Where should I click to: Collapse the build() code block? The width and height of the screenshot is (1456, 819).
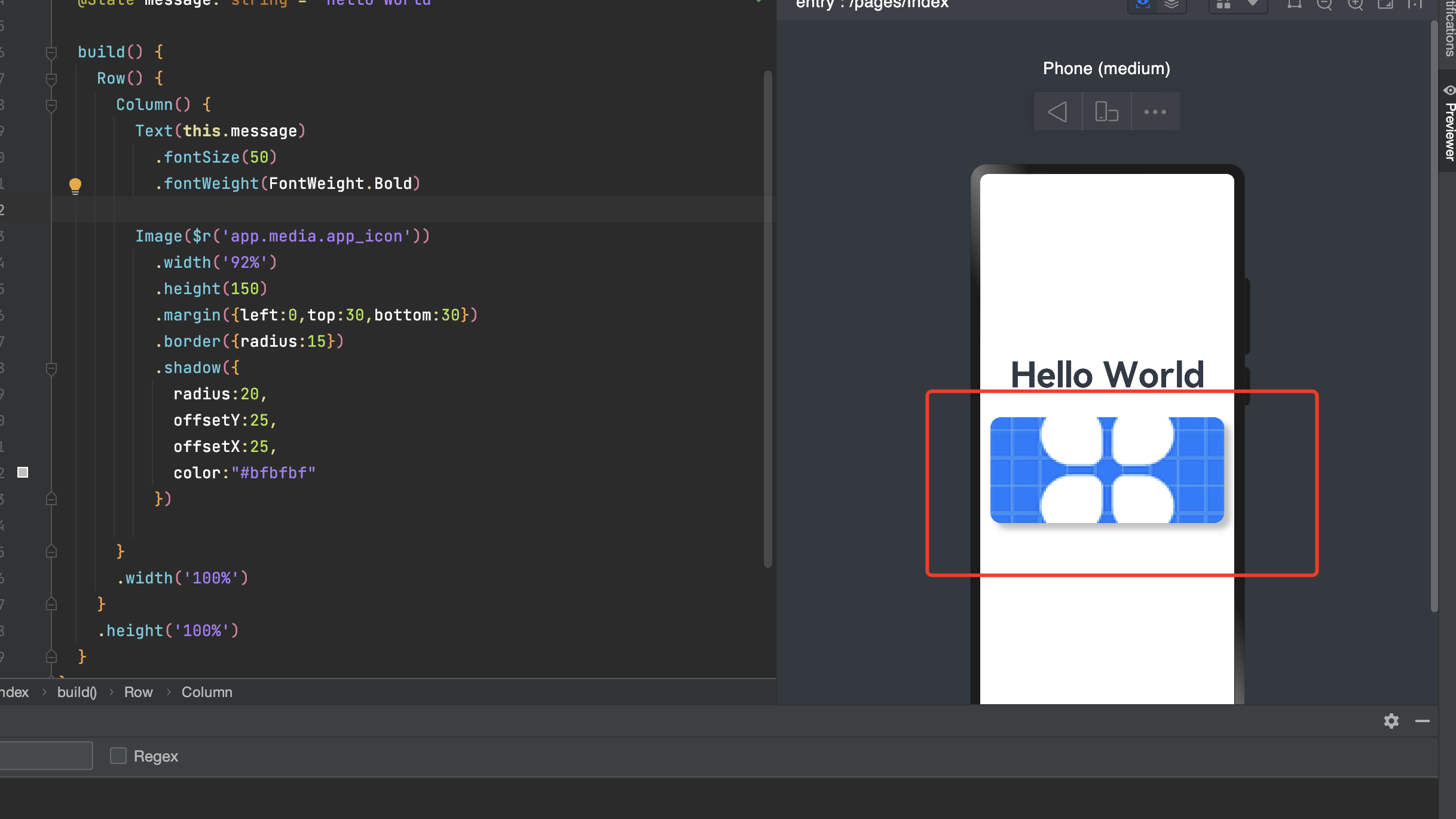(x=51, y=53)
